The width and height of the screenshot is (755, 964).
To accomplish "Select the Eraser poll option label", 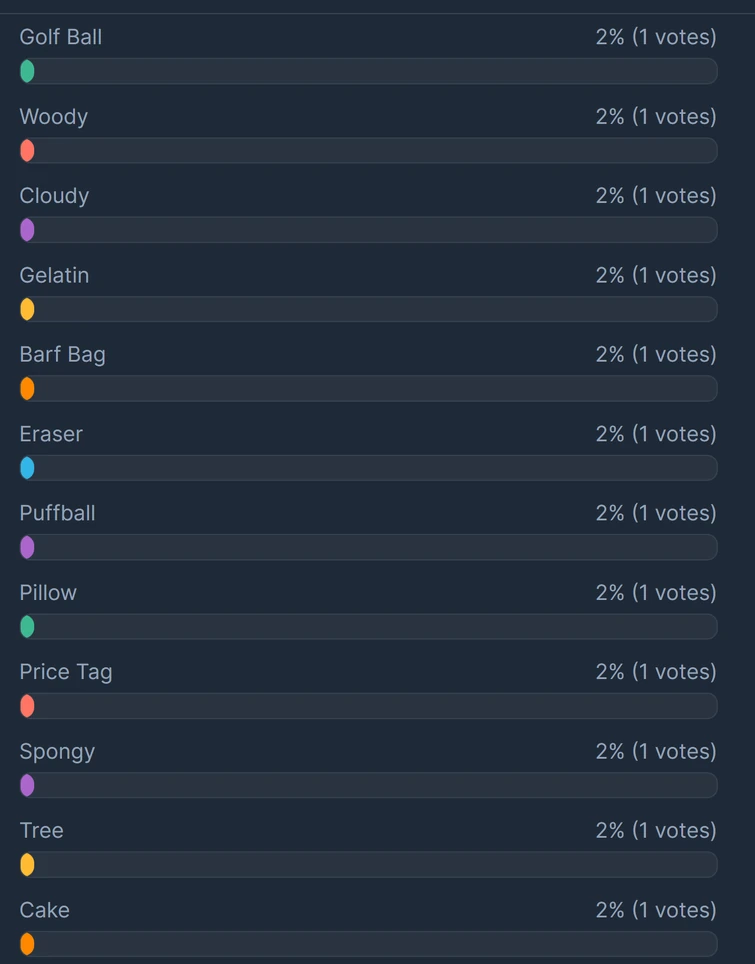I will pos(51,434).
